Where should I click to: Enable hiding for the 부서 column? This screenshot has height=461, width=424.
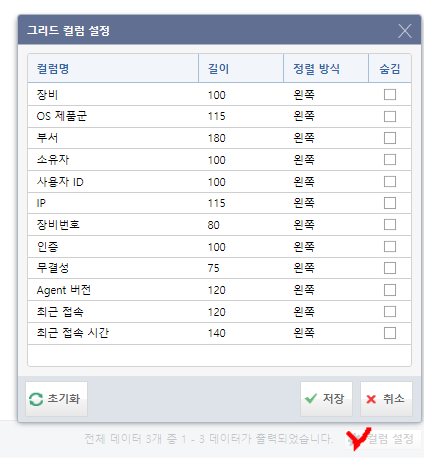[x=390, y=138]
